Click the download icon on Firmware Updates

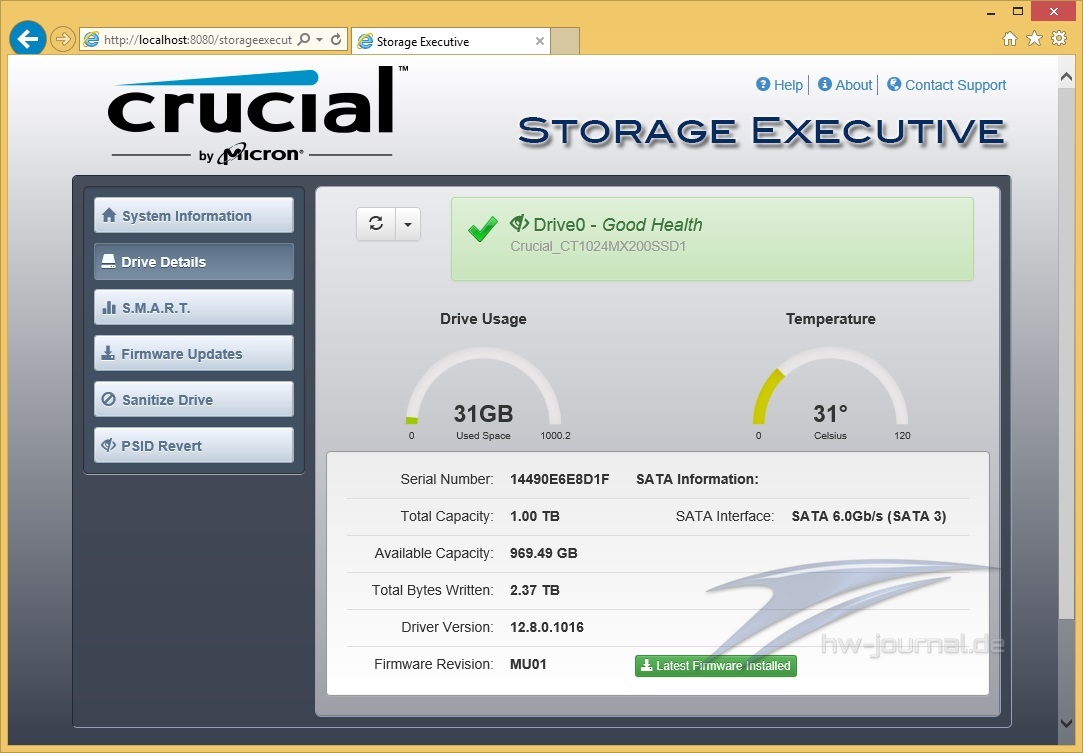108,353
